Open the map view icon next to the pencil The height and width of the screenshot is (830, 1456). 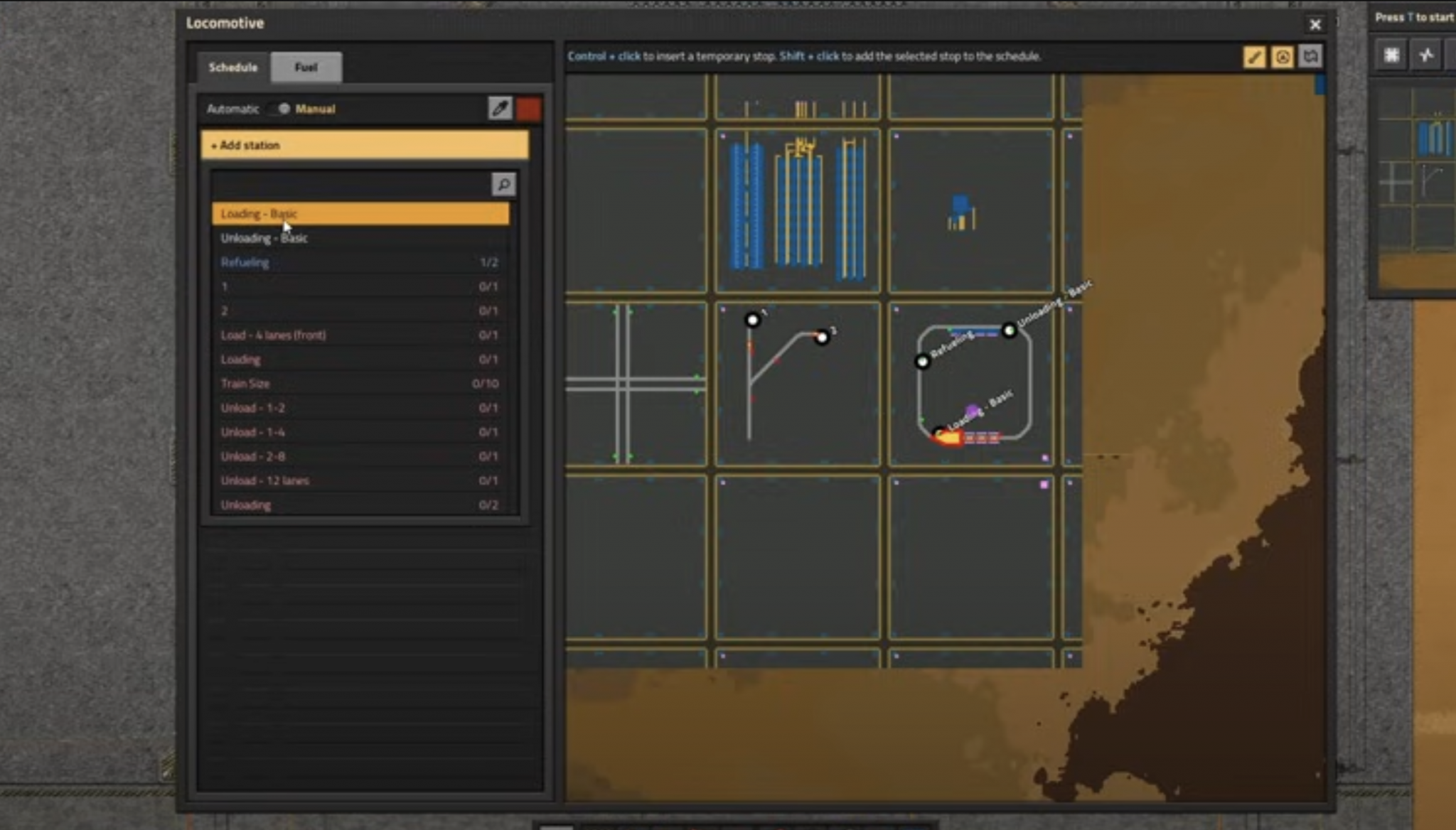click(1310, 55)
